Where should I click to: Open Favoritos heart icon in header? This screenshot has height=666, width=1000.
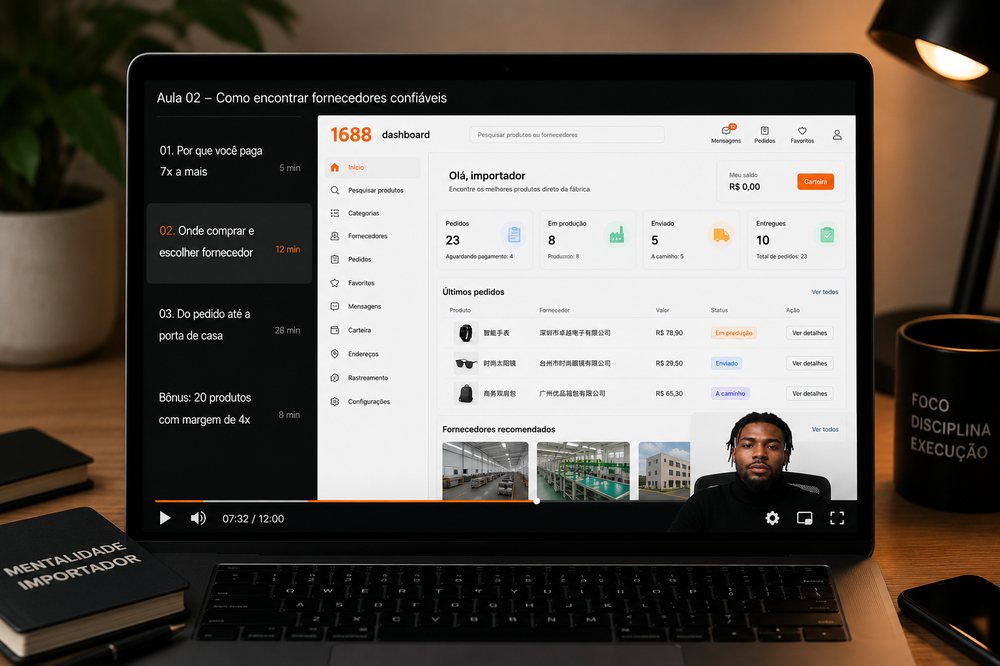(x=802, y=134)
